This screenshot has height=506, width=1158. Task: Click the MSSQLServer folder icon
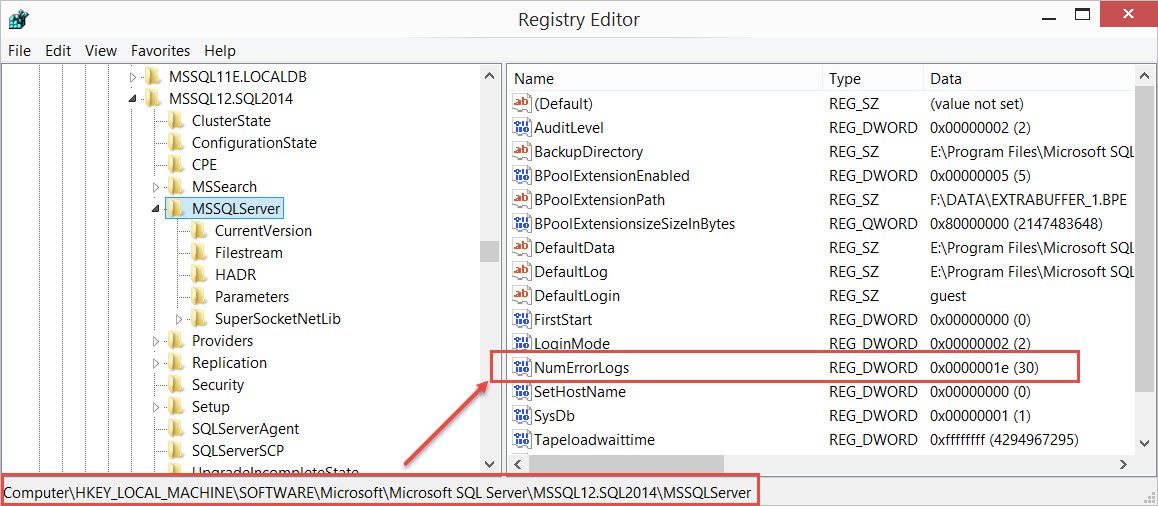175,208
